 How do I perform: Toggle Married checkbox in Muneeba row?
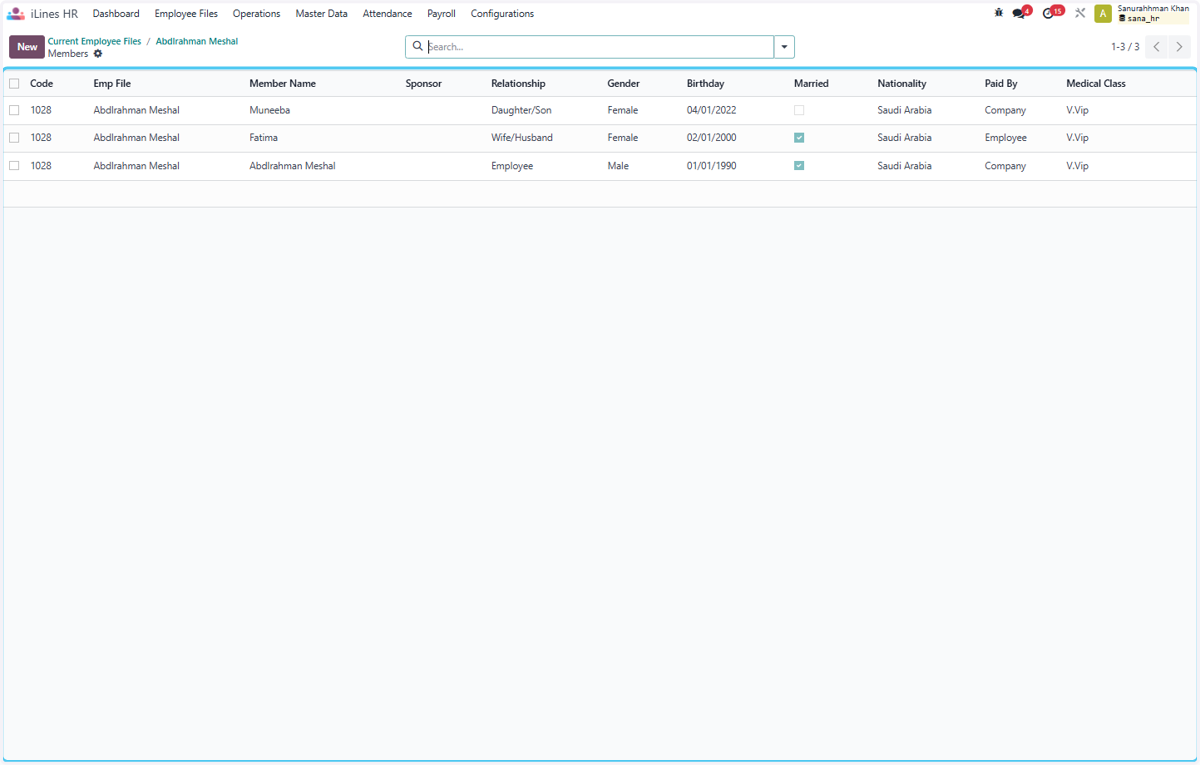799,110
